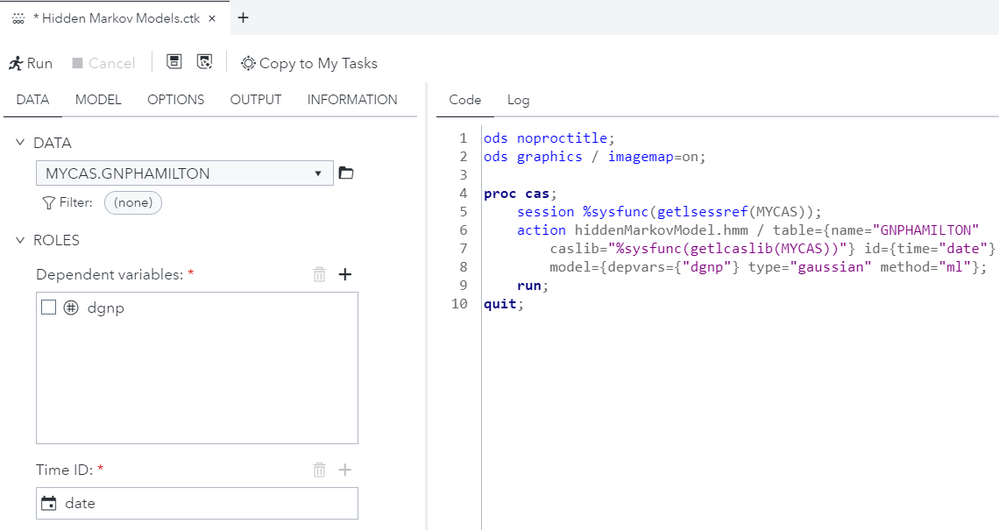999x530 pixels.
Task: Open the OPTIONS tab
Action: coord(176,100)
